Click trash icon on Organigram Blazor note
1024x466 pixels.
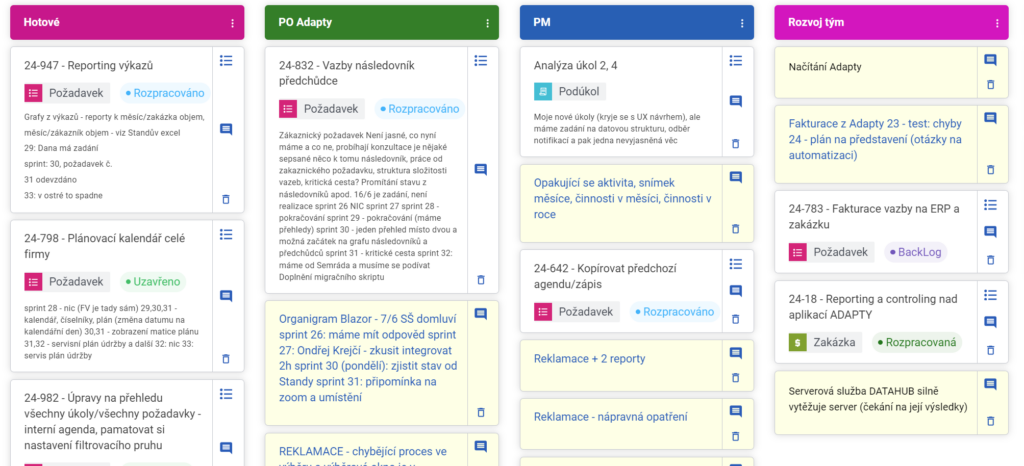pyautogui.click(x=481, y=412)
